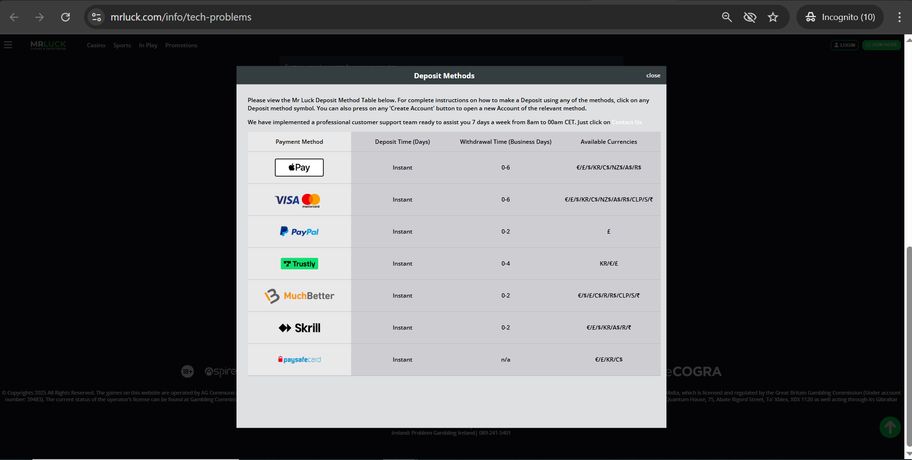Click the Payment Method column header
Screen dimensions: 912x460
299,142
